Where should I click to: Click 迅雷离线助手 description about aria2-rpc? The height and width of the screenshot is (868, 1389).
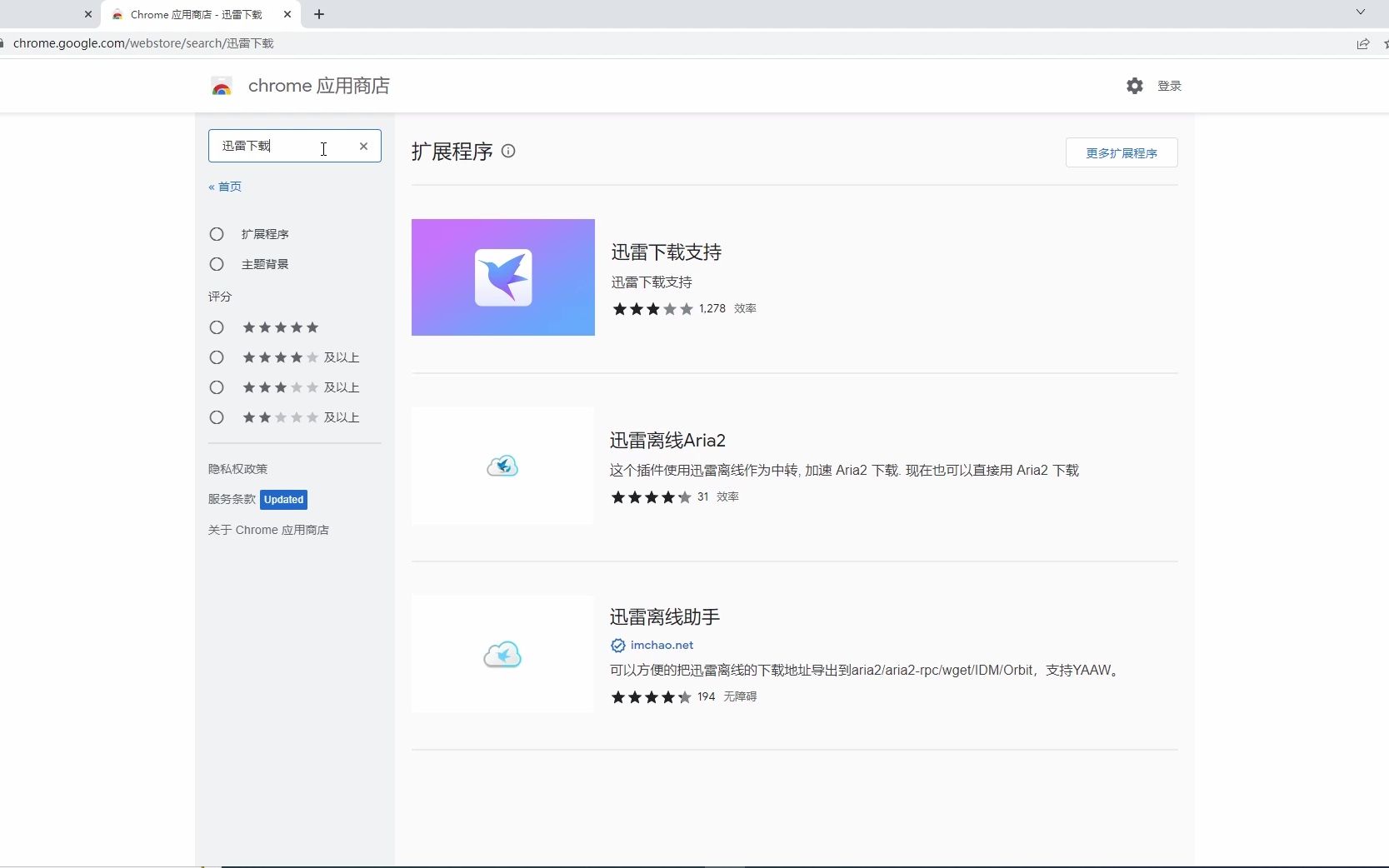tap(865, 671)
